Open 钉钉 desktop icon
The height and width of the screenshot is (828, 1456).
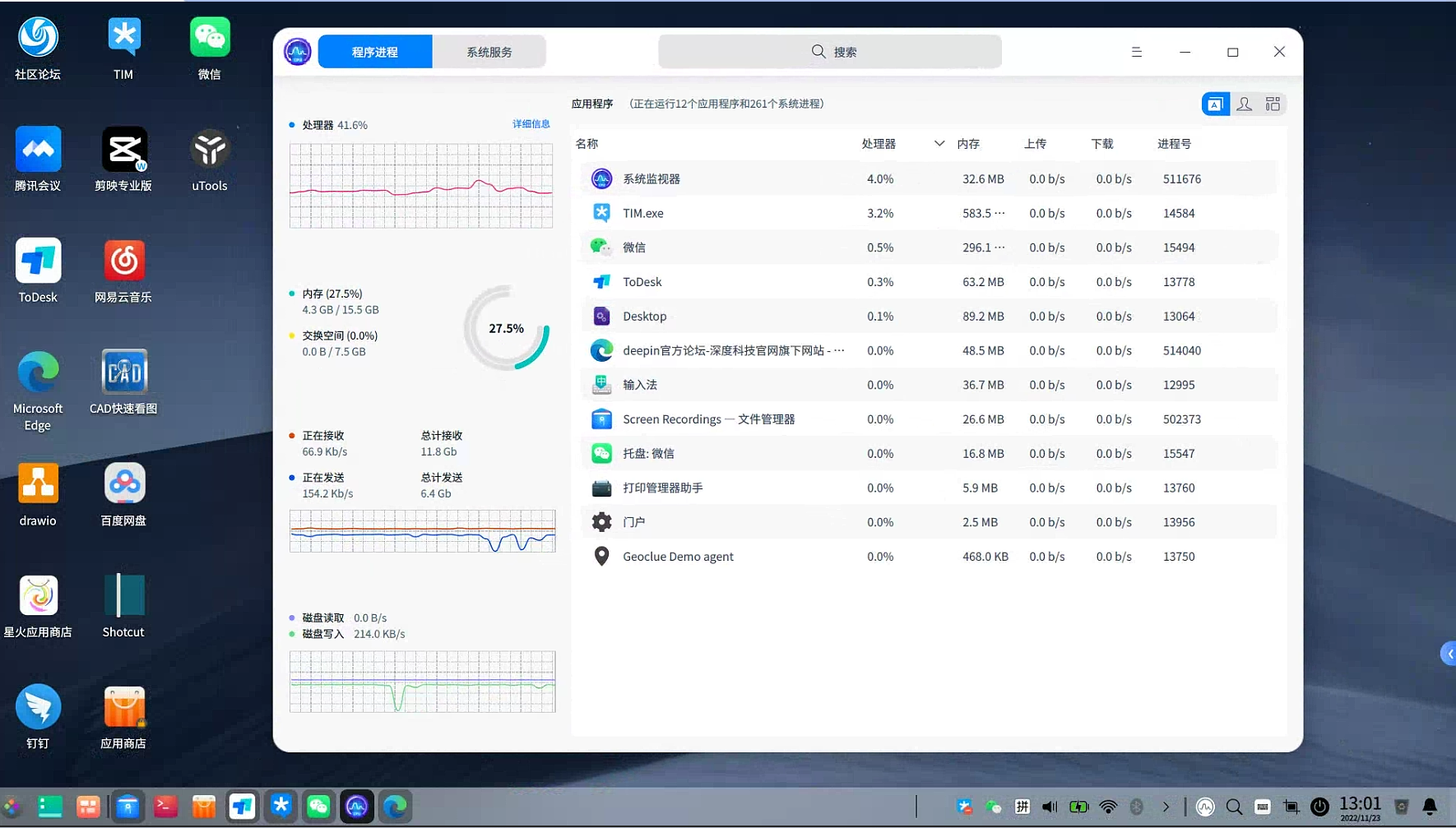38,716
